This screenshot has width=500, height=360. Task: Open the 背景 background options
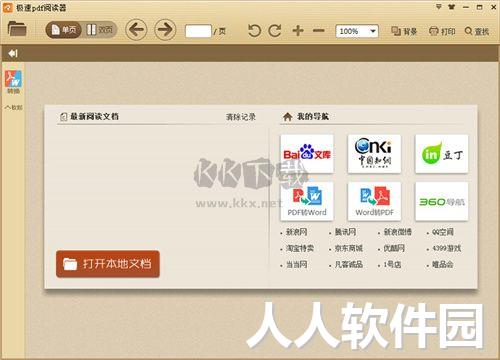(404, 31)
